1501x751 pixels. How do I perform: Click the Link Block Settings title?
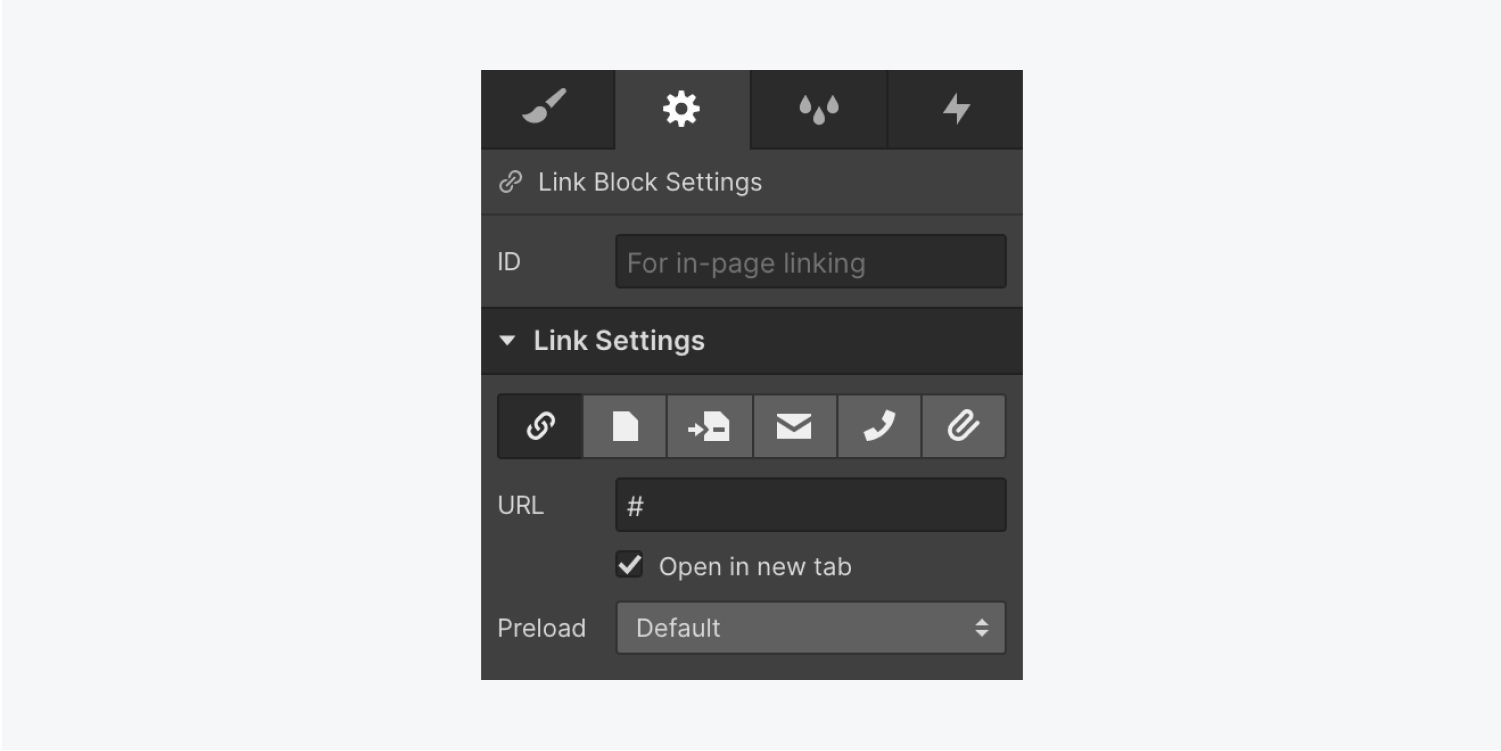point(650,182)
